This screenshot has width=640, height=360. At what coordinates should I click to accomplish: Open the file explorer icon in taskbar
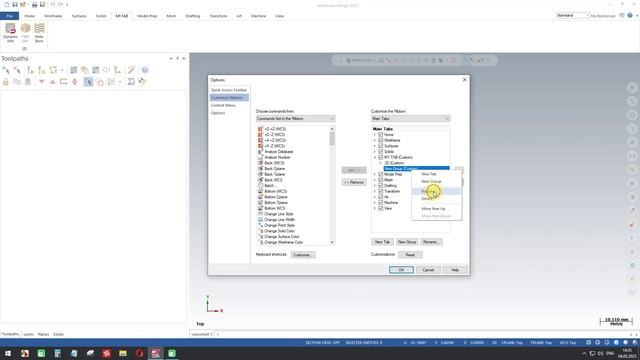pyautogui.click(x=123, y=353)
